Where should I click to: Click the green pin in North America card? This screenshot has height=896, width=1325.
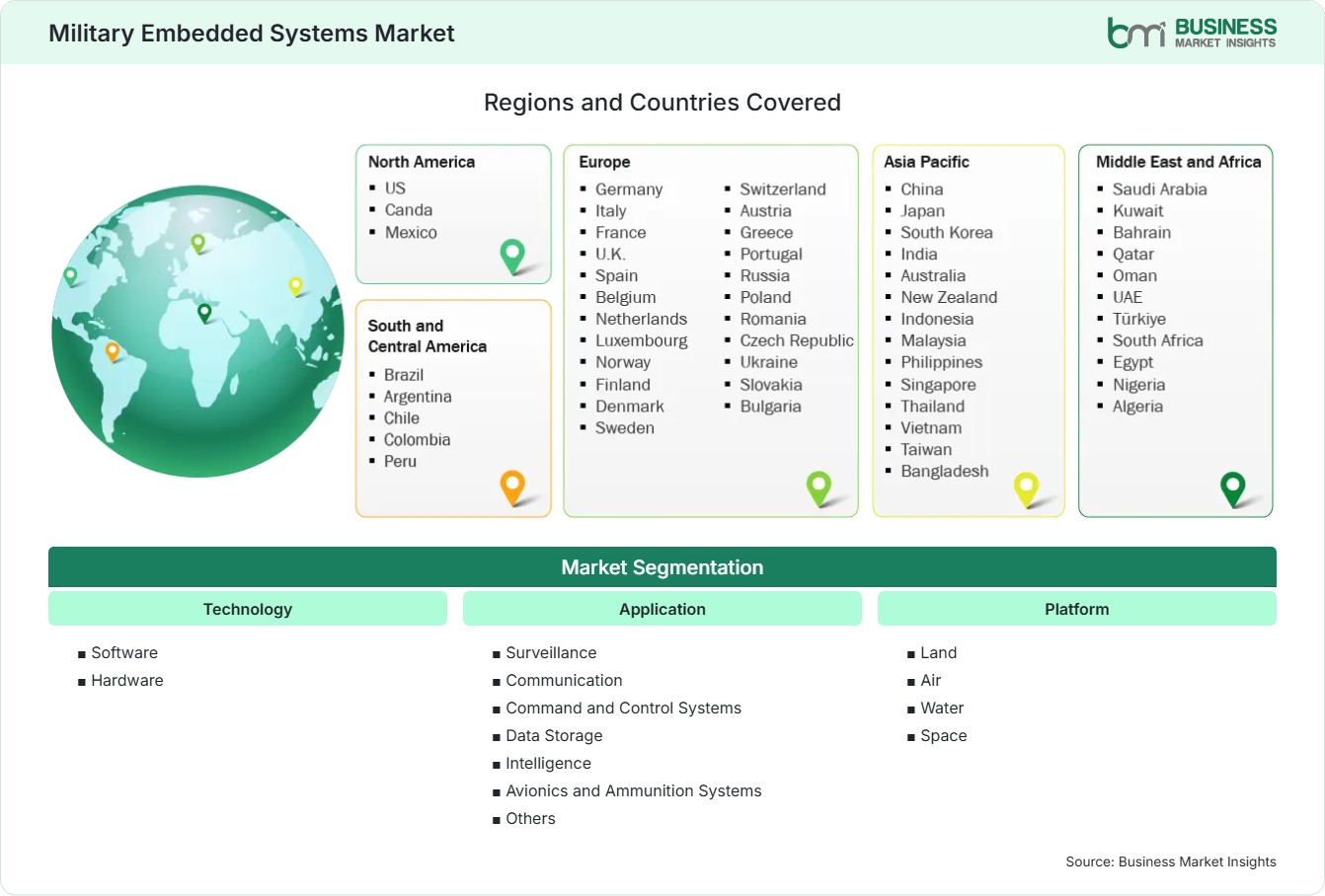pyautogui.click(x=512, y=257)
